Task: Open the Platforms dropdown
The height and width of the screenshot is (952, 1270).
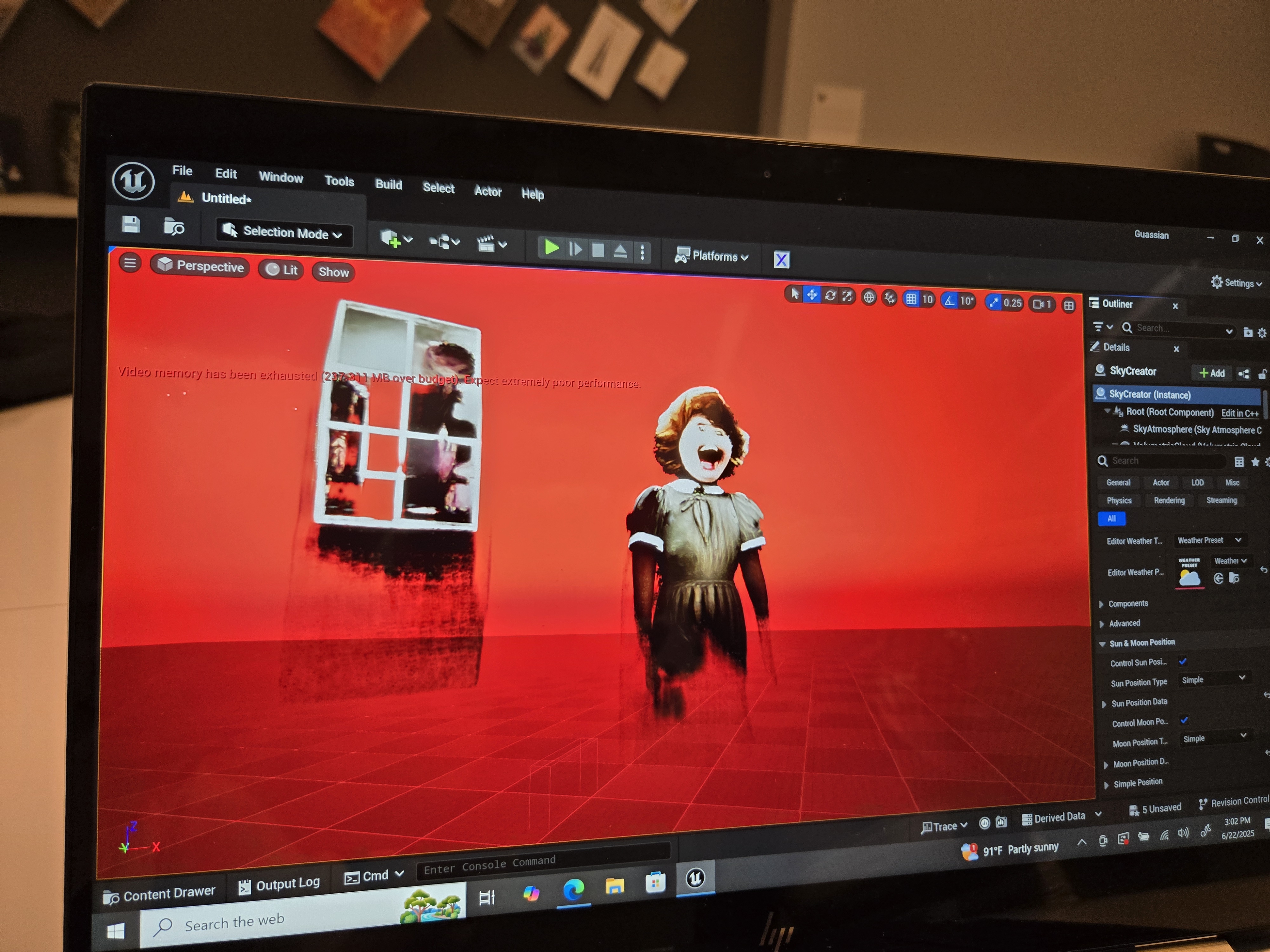Action: (x=712, y=256)
